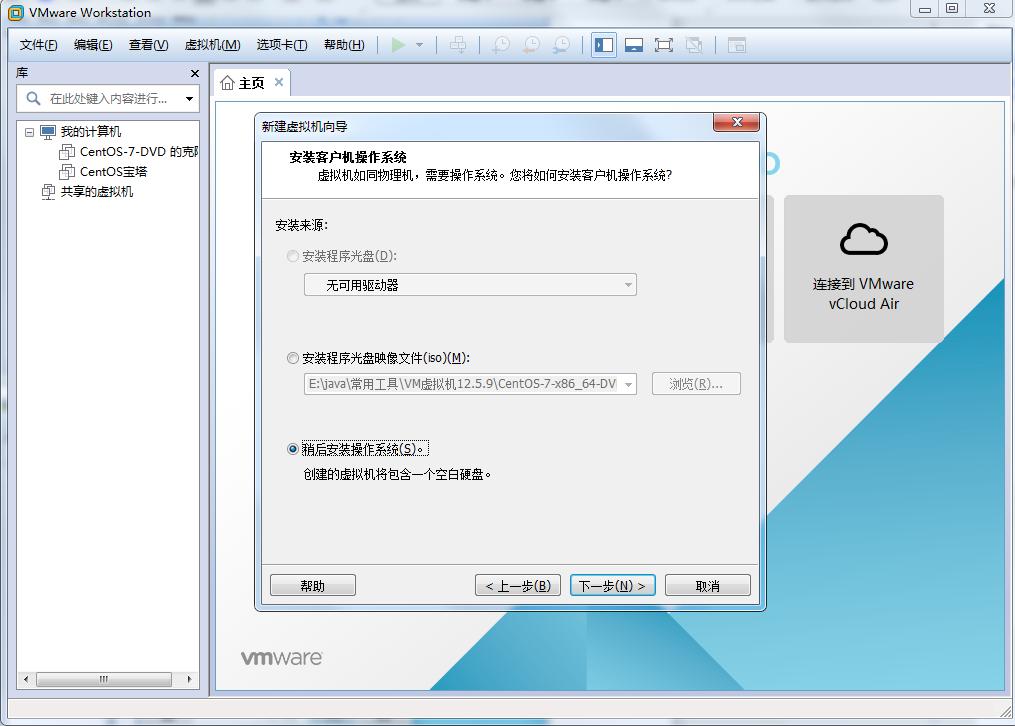Click the snapshot manager toolbar icon
Image resolution: width=1015 pixels, height=726 pixels.
pyautogui.click(x=562, y=45)
